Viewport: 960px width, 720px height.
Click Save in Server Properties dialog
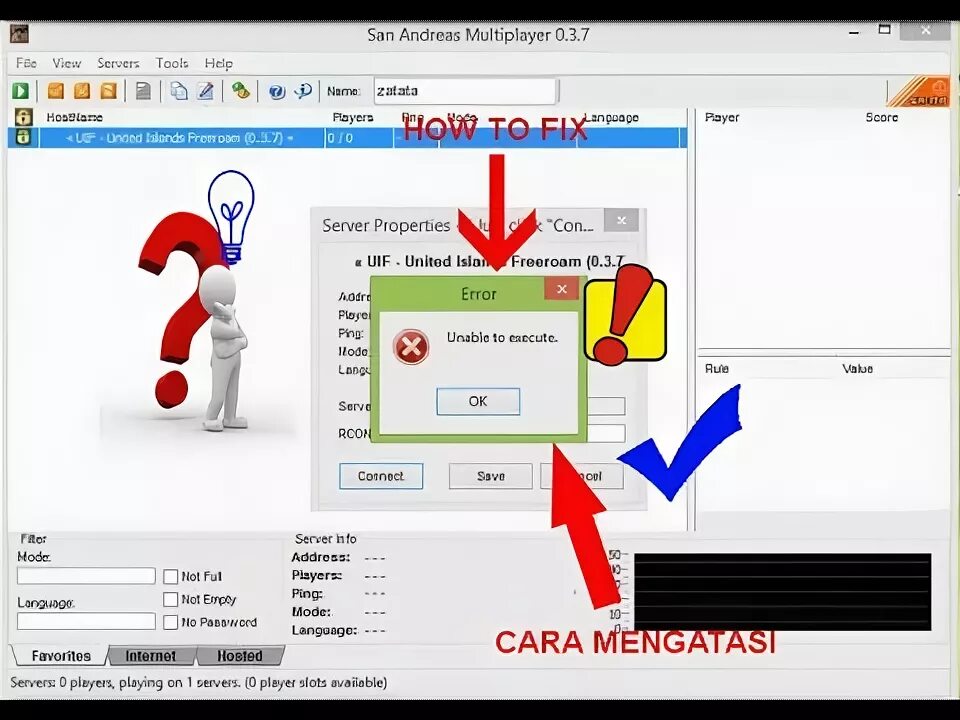click(x=490, y=476)
